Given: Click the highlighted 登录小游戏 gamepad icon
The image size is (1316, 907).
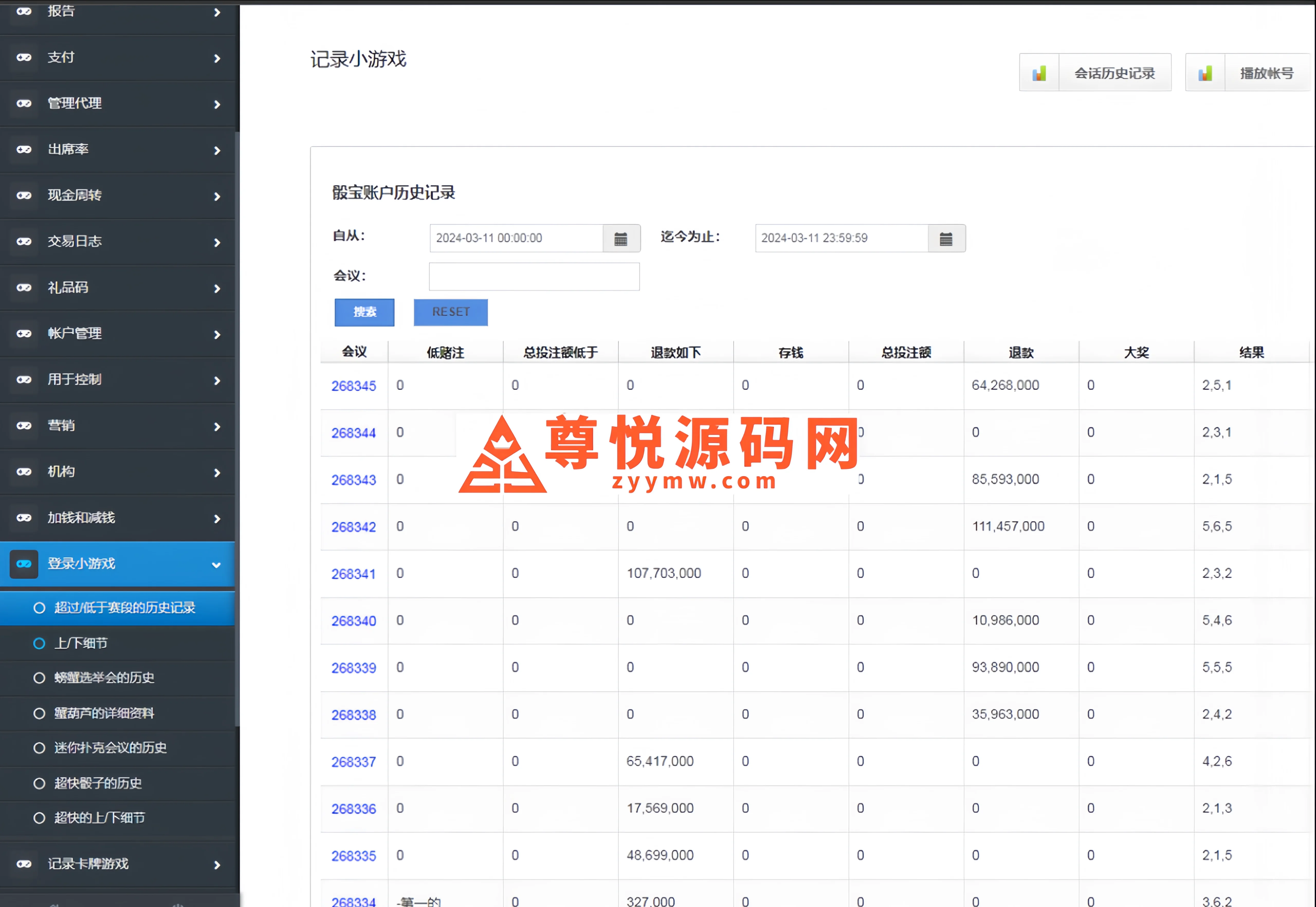Looking at the screenshot, I should [x=24, y=564].
